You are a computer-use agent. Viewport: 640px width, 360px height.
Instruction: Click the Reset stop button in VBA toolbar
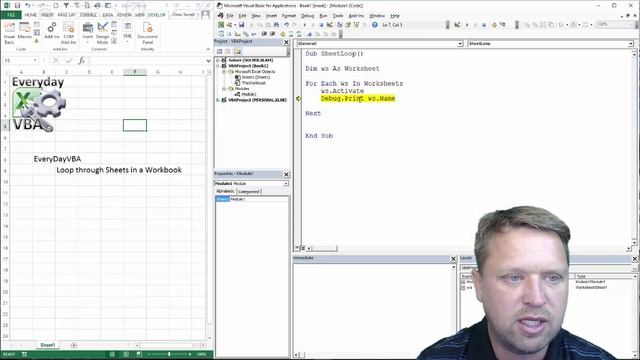coord(321,25)
